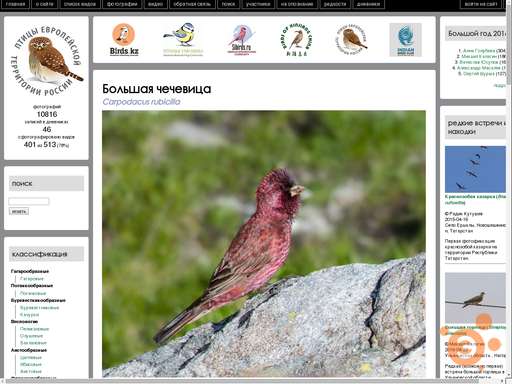The width and height of the screenshot is (512, 384).
Task: Open the 'видео' top menu item
Action: point(155,4)
